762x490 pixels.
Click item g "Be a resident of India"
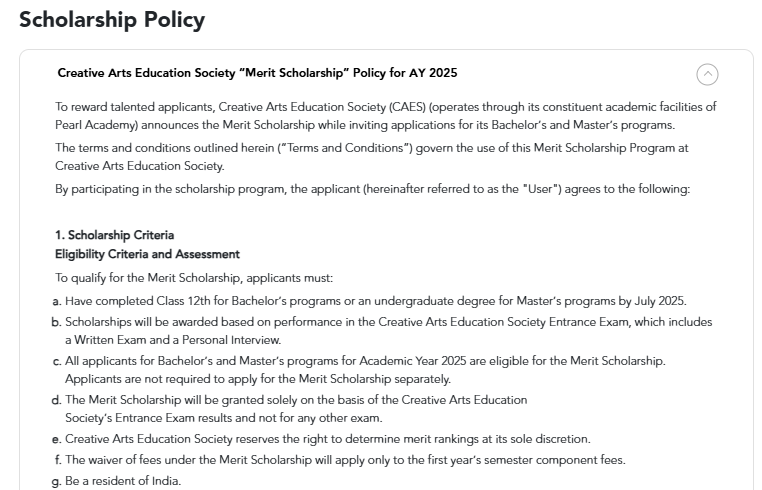122,481
